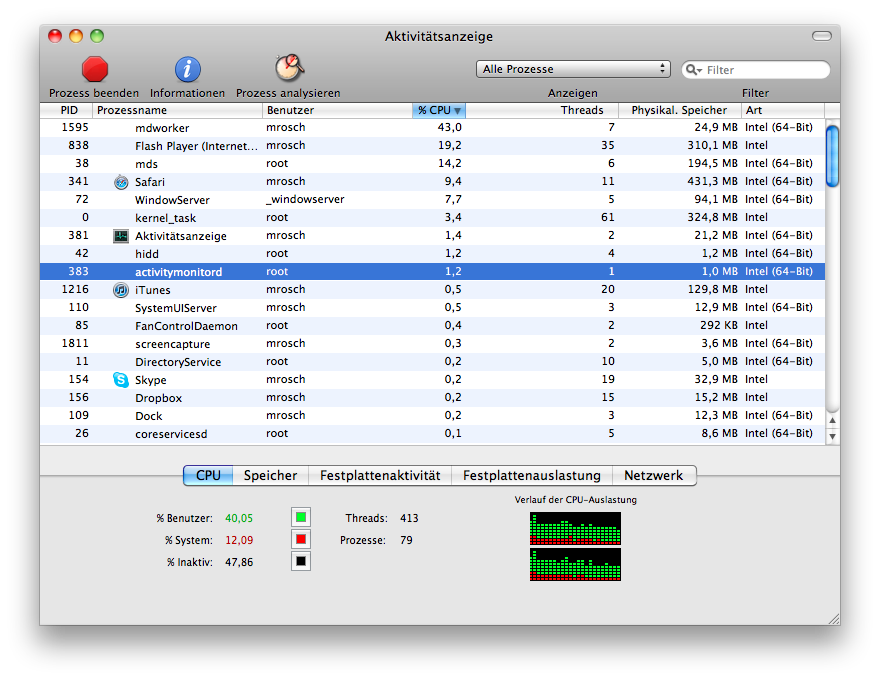The height and width of the screenshot is (680, 880).
Task: Sort by Physikal. Speicher column header
Action: pos(679,110)
